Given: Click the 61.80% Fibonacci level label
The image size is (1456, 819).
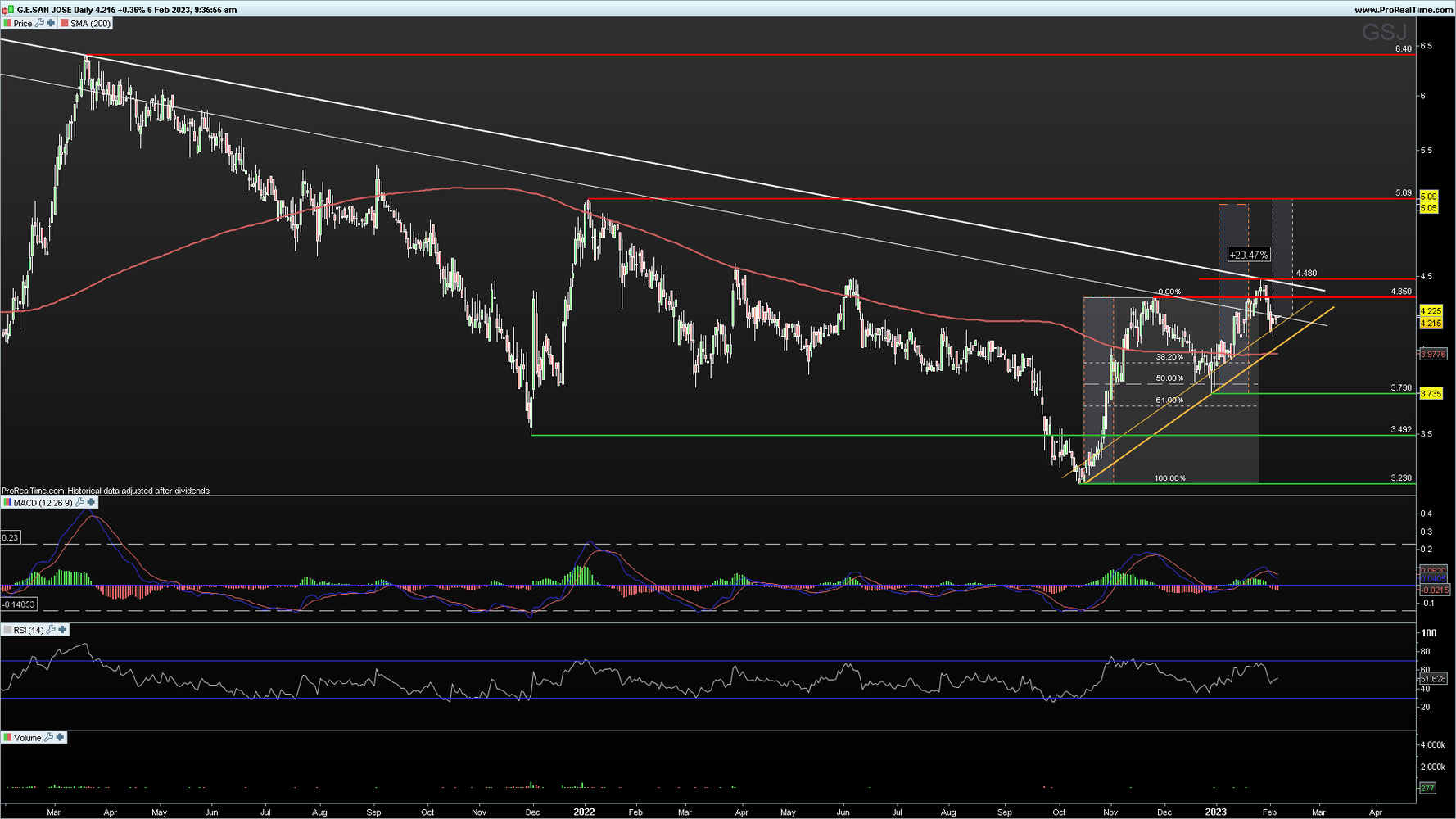Looking at the screenshot, I should click(x=1169, y=400).
